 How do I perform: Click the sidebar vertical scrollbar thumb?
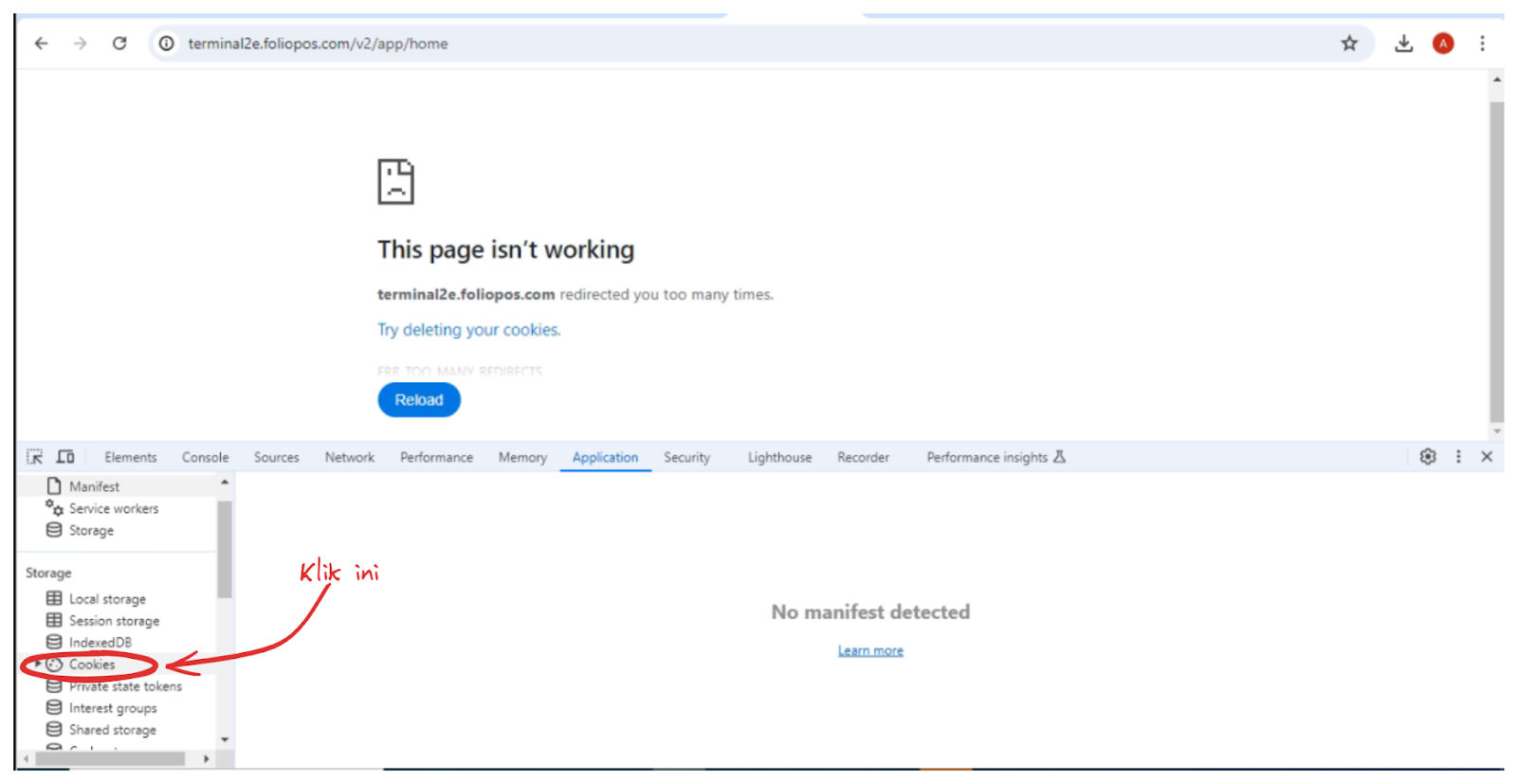(225, 550)
